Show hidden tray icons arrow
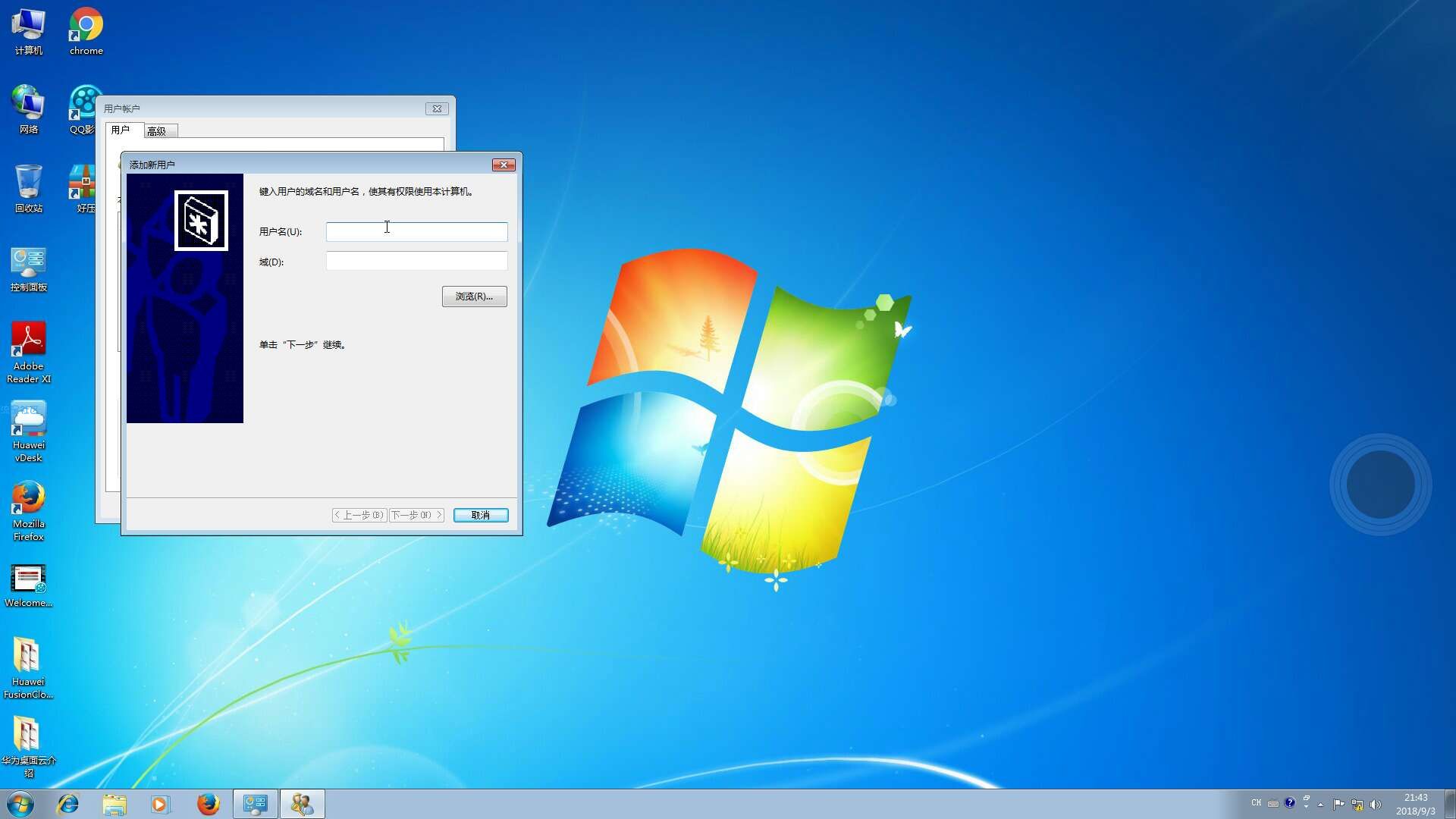 [1321, 805]
